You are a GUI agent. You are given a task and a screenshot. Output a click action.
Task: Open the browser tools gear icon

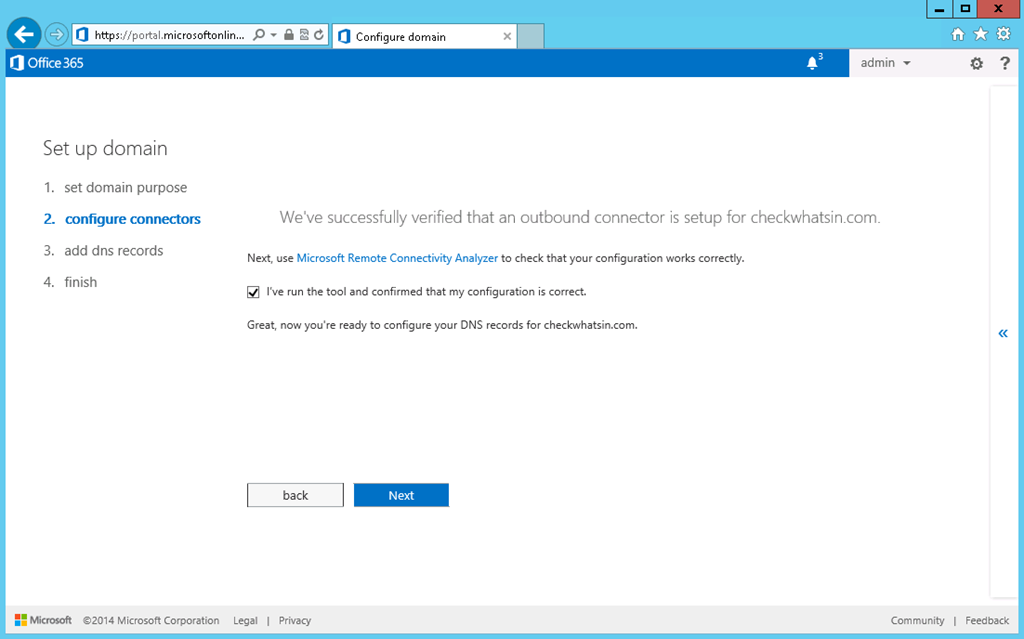[x=1004, y=34]
